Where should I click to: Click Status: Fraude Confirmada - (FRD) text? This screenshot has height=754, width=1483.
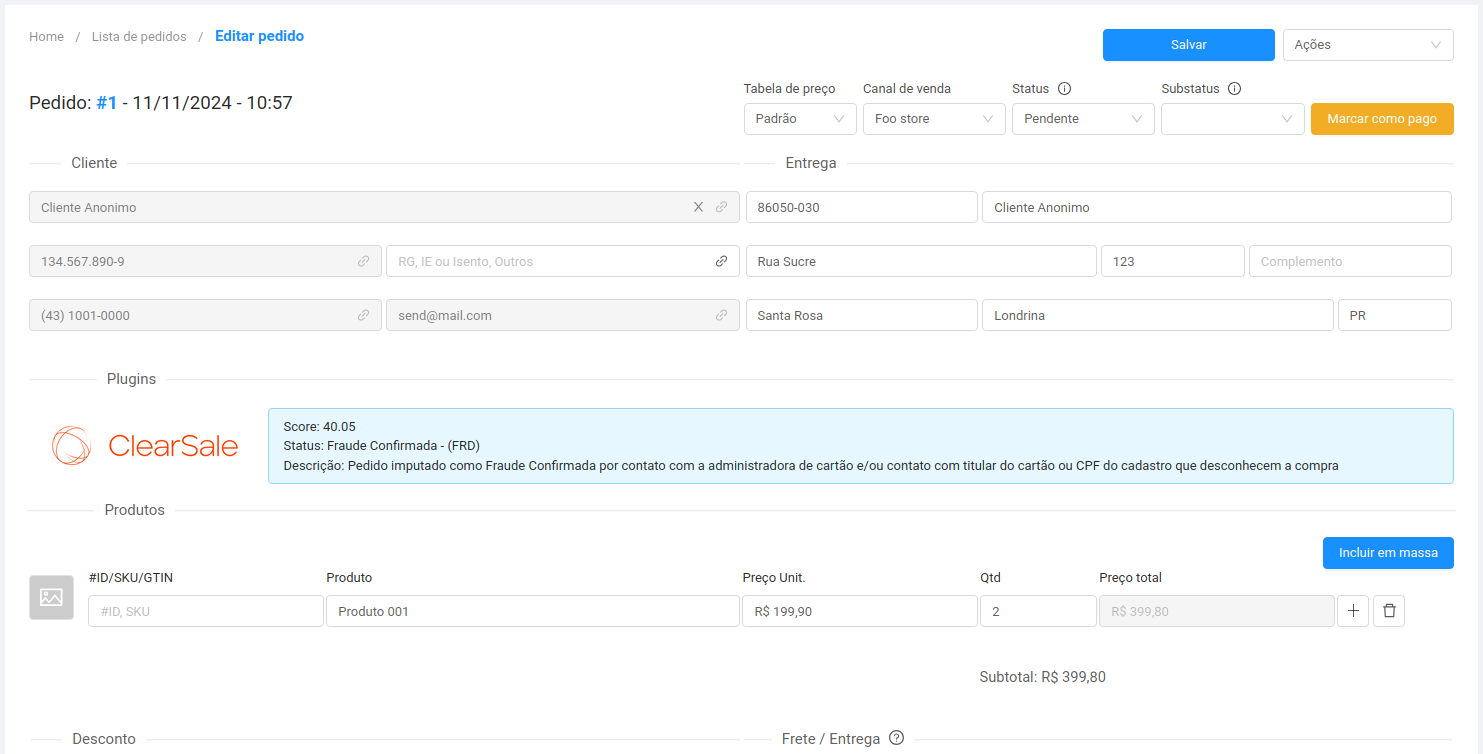click(x=382, y=445)
